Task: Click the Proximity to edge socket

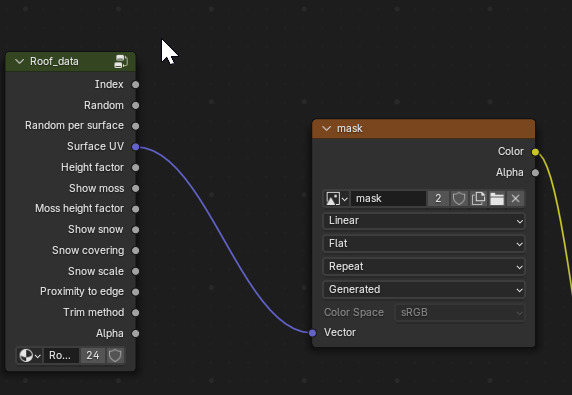Action: 136,292
